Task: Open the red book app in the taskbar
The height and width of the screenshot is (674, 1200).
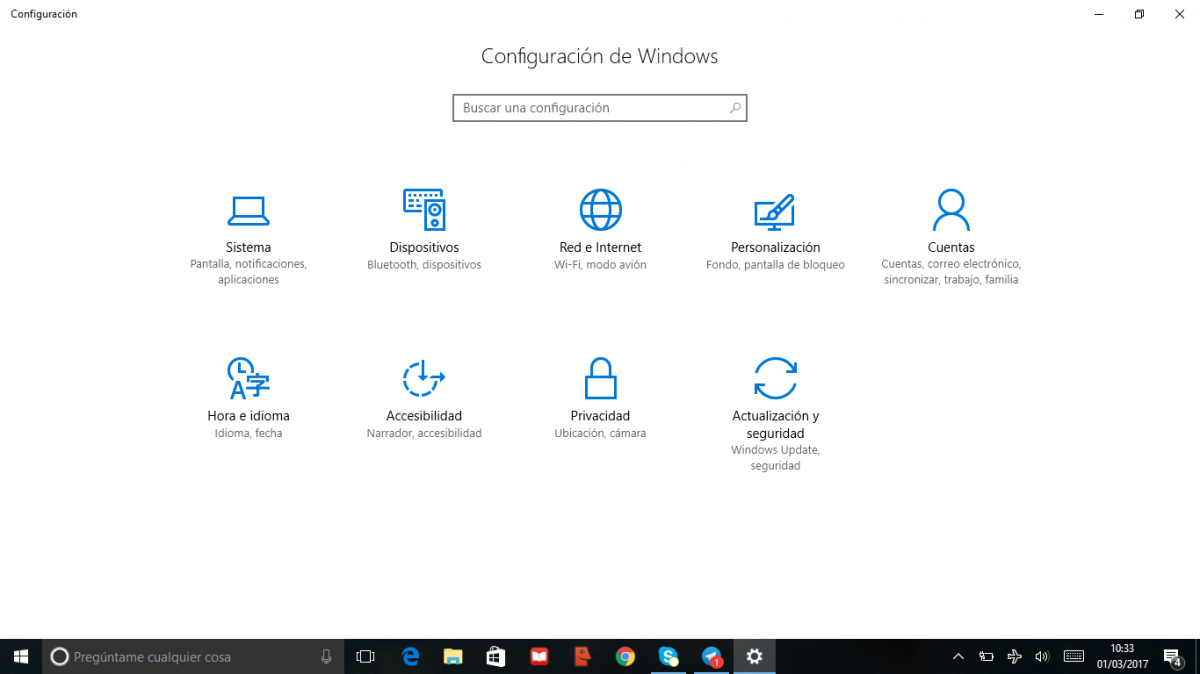Action: tap(539, 657)
